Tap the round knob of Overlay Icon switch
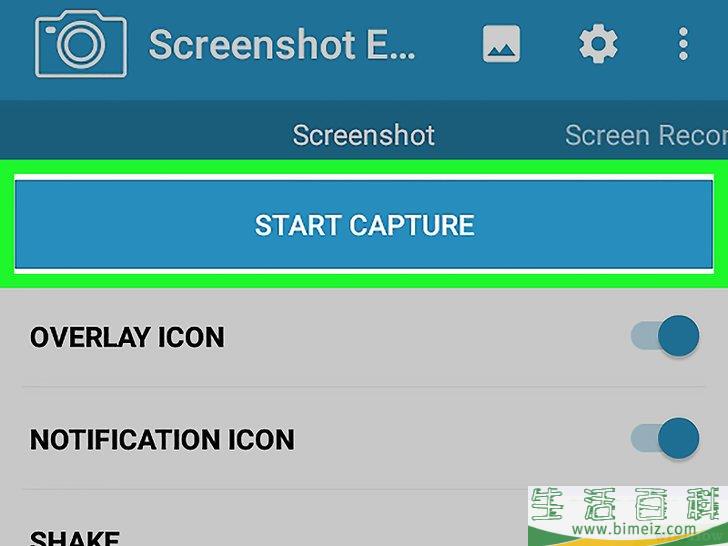The image size is (728, 546). pos(679,336)
